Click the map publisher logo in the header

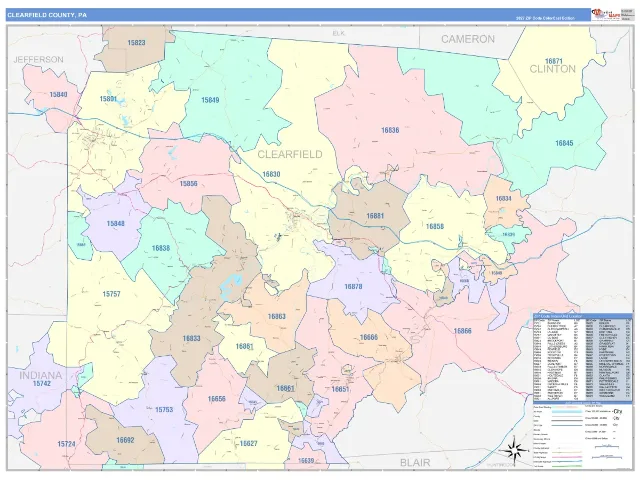click(x=606, y=15)
